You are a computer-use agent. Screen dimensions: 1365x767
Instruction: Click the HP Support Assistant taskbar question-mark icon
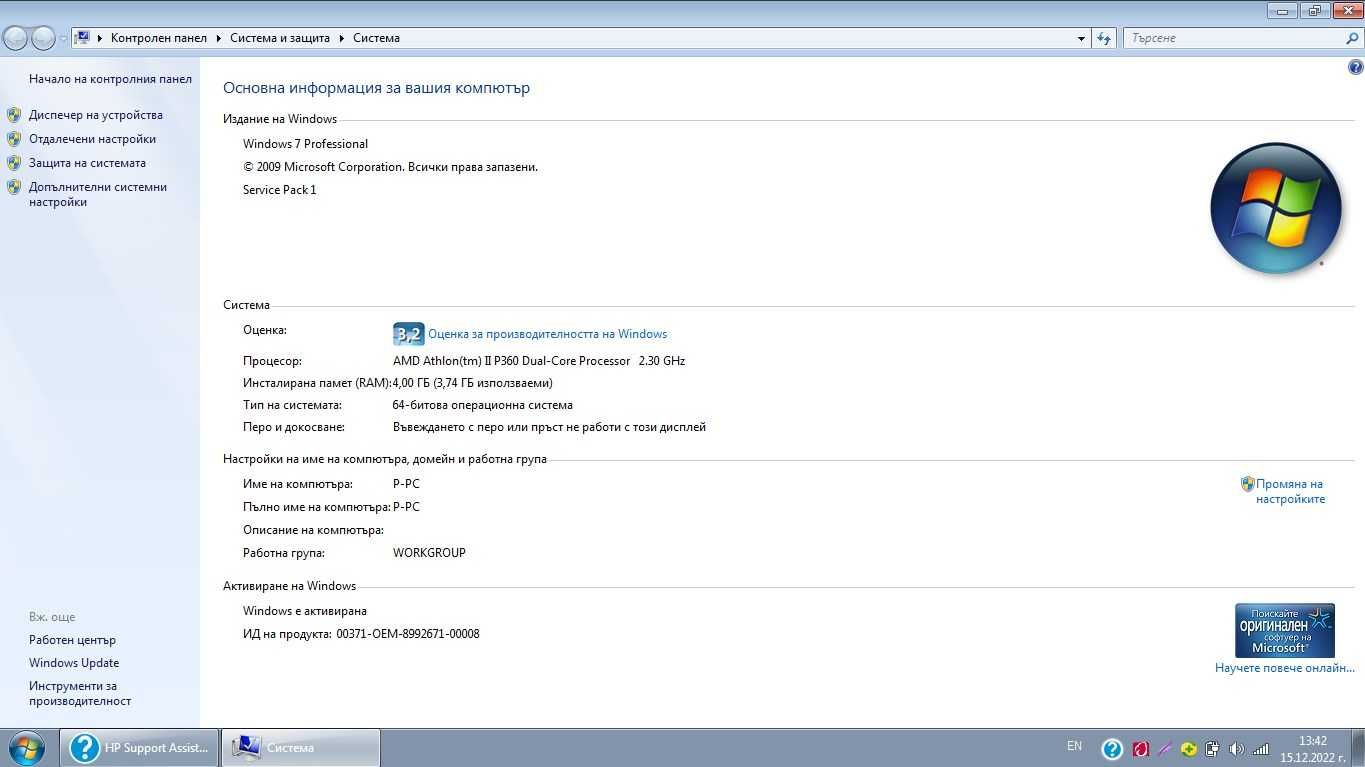(86, 747)
